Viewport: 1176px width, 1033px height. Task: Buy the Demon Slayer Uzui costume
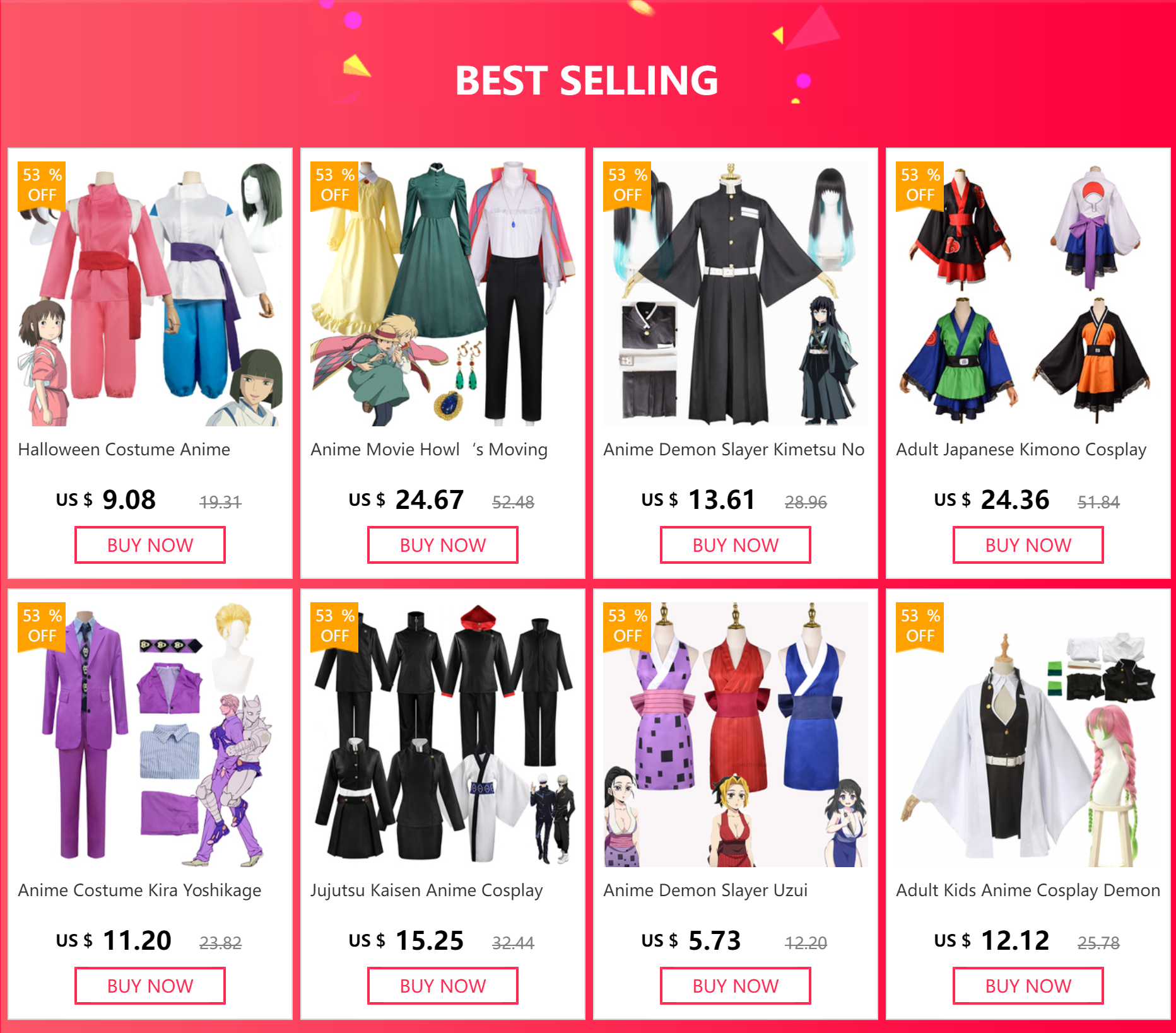(736, 986)
